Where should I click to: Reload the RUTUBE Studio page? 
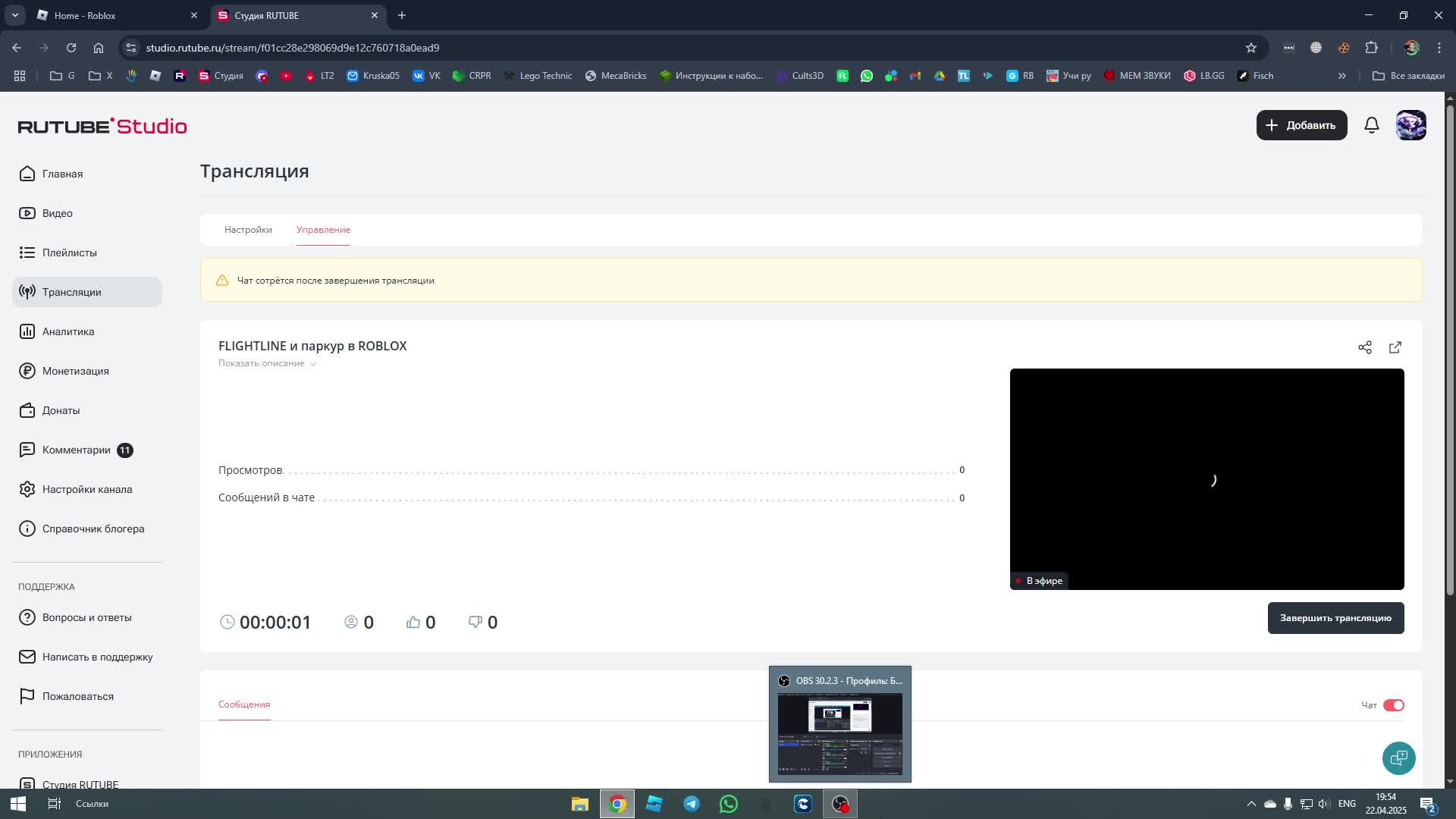pyautogui.click(x=71, y=48)
